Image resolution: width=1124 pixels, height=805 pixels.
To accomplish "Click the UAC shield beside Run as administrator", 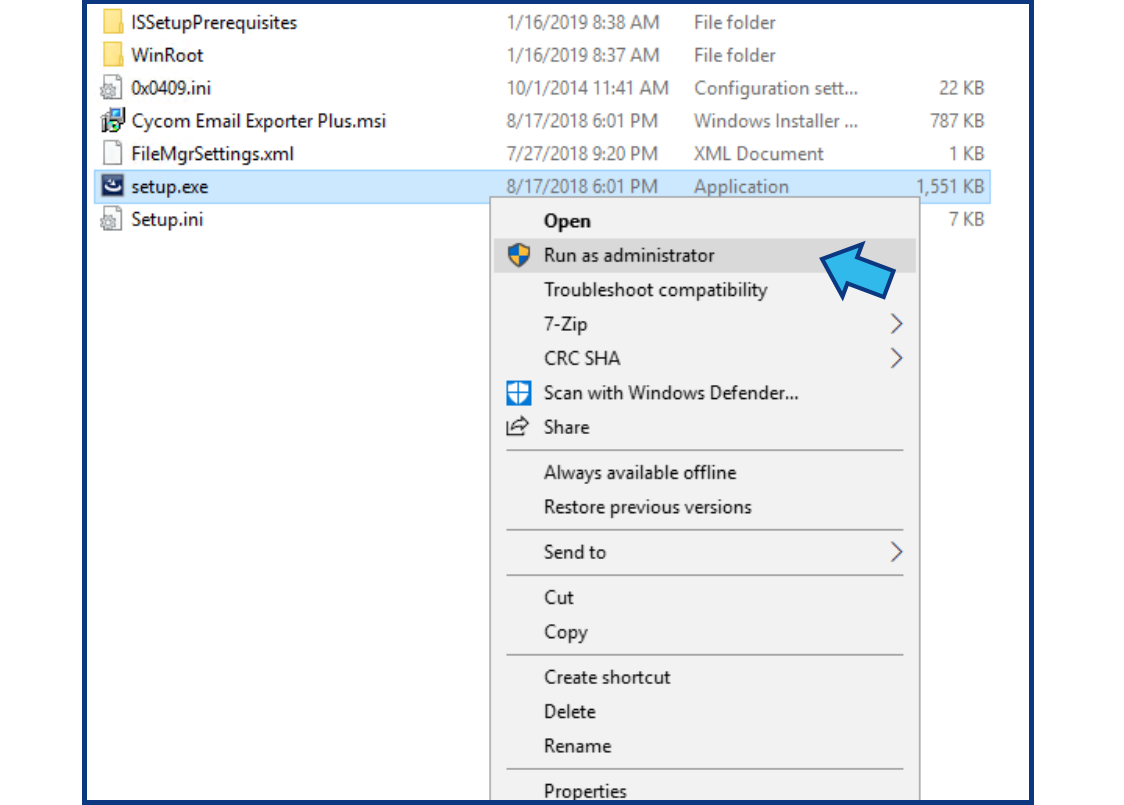I will [517, 255].
